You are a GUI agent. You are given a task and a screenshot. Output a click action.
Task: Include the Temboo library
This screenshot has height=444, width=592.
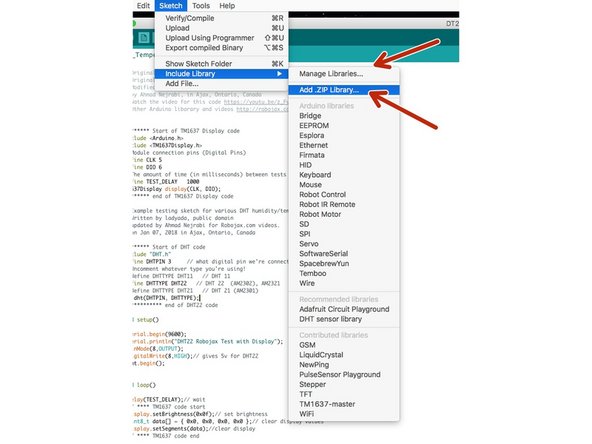pos(344,273)
